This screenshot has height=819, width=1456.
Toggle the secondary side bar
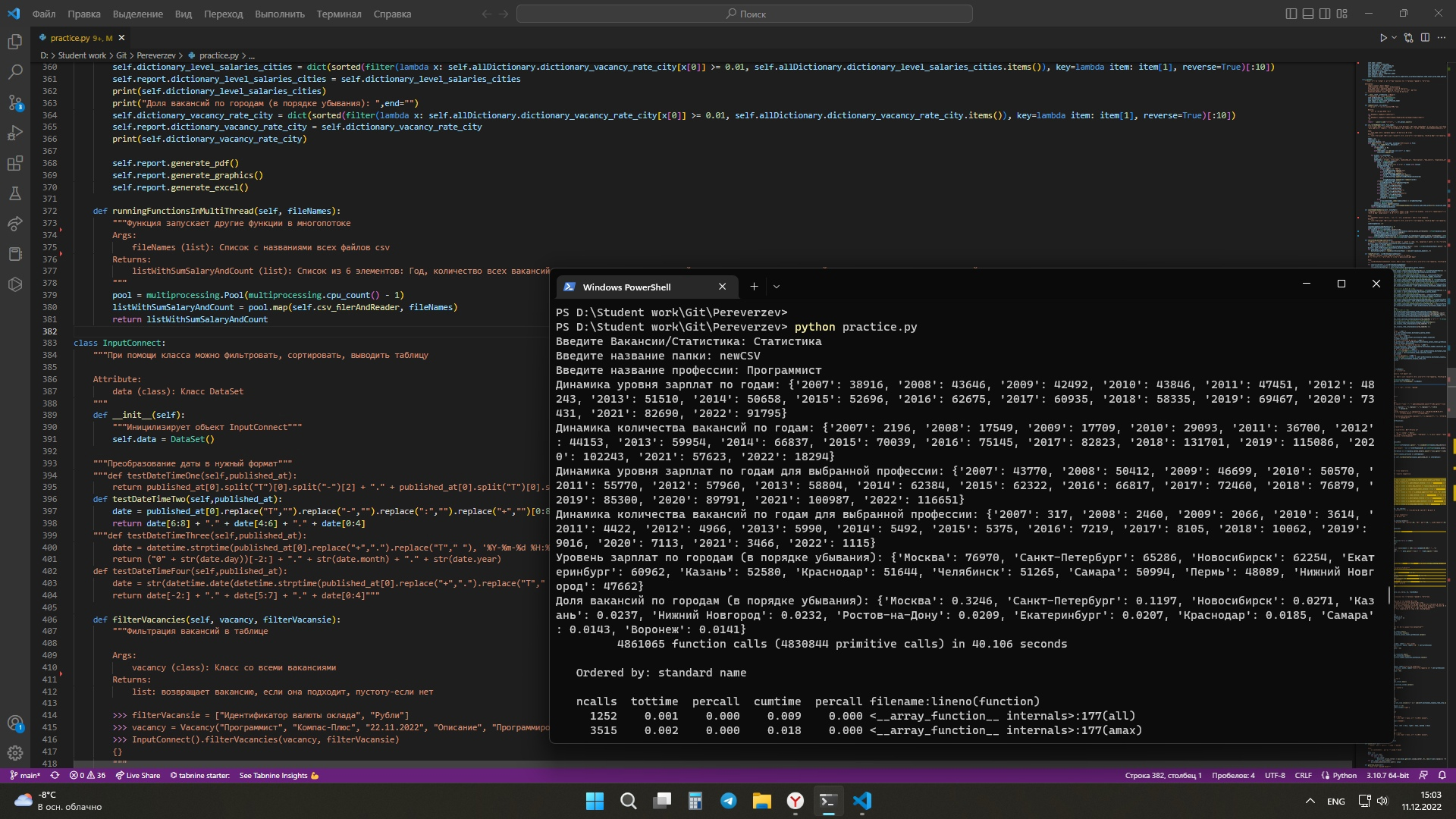tap(1325, 13)
